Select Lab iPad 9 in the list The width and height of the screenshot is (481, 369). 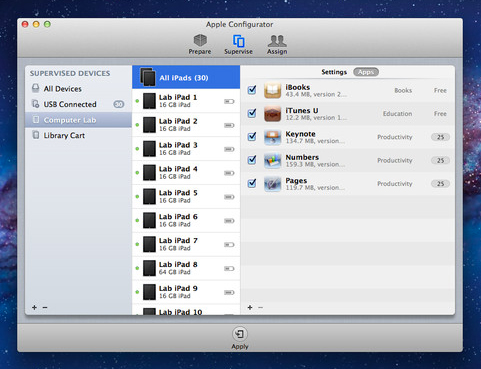186,292
